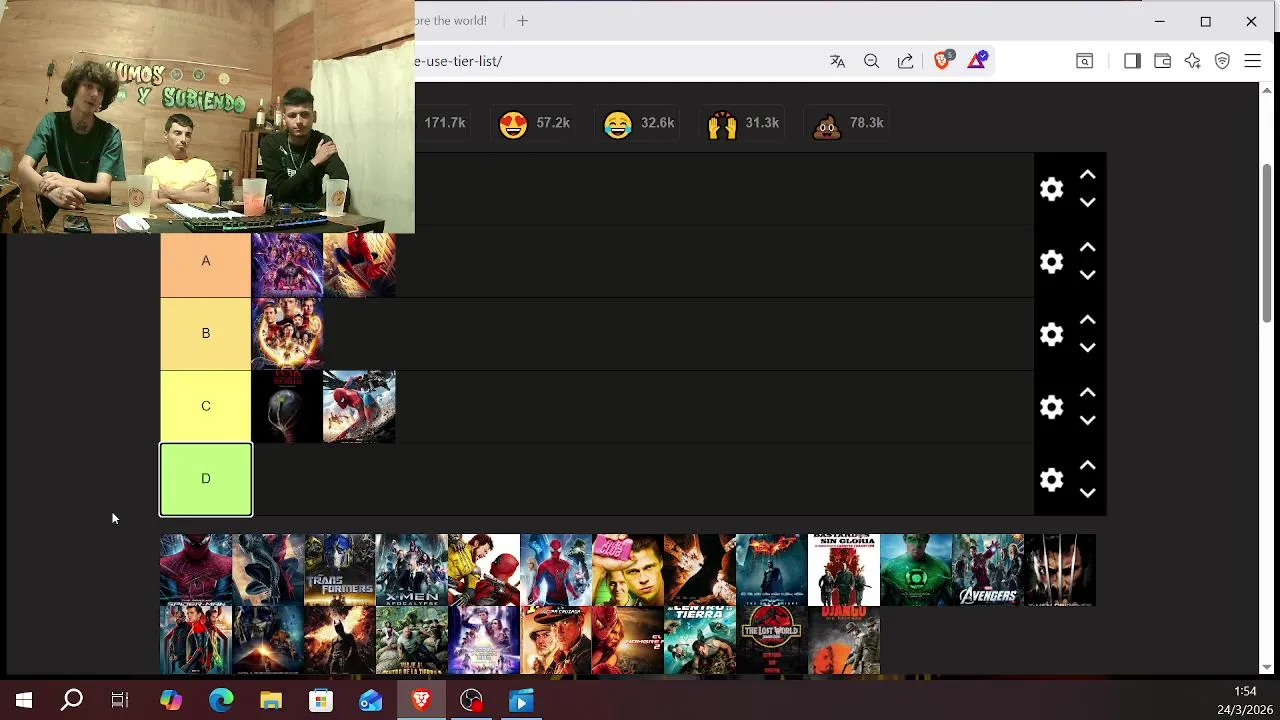Open settings gear for tier C row
This screenshot has width=1280, height=720.
pyautogui.click(x=1051, y=408)
